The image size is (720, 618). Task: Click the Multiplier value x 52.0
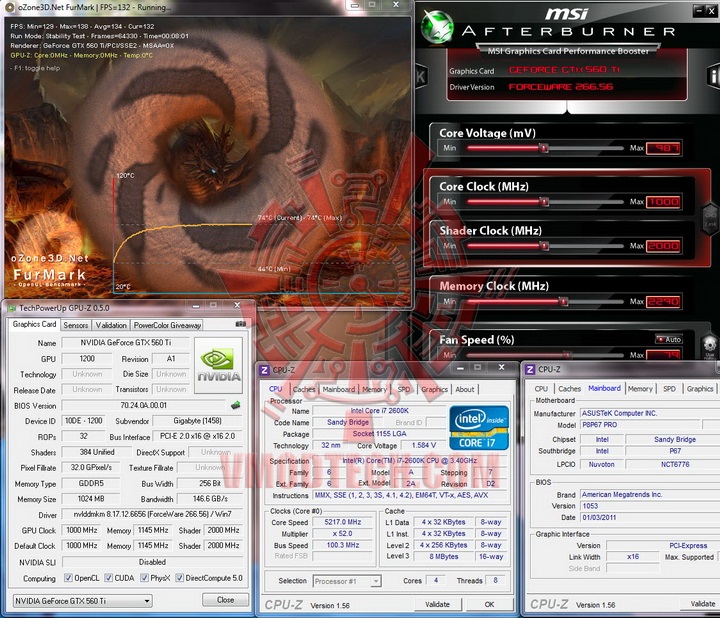click(x=343, y=534)
